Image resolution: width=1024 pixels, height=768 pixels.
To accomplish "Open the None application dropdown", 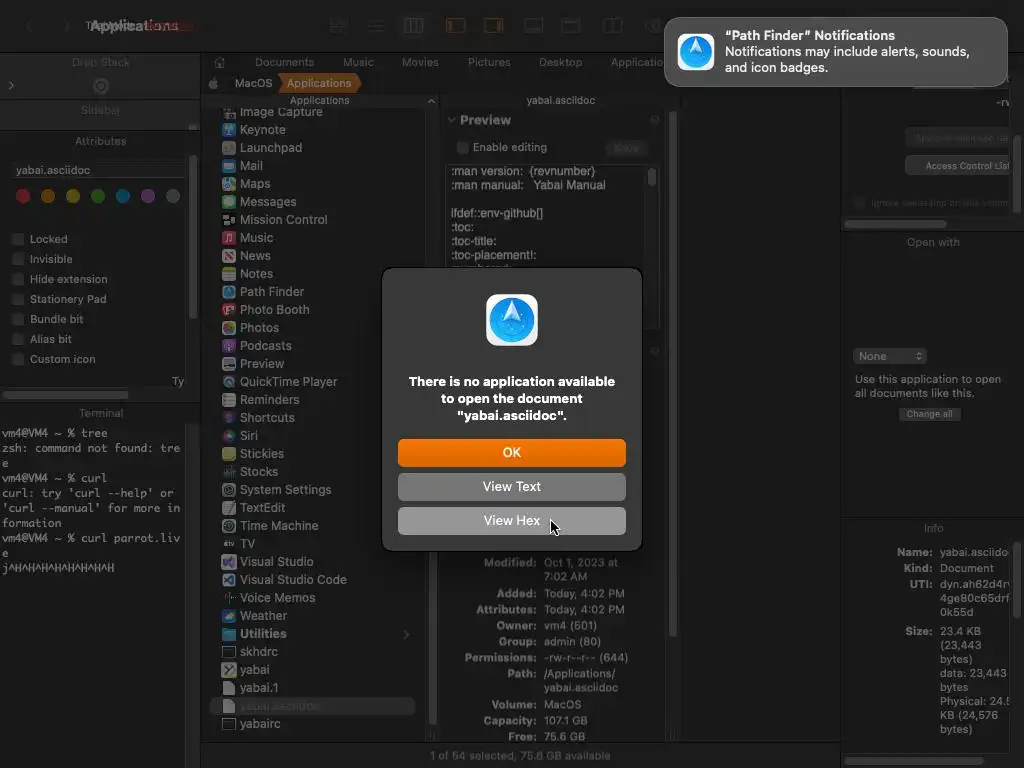I will pyautogui.click(x=889, y=356).
